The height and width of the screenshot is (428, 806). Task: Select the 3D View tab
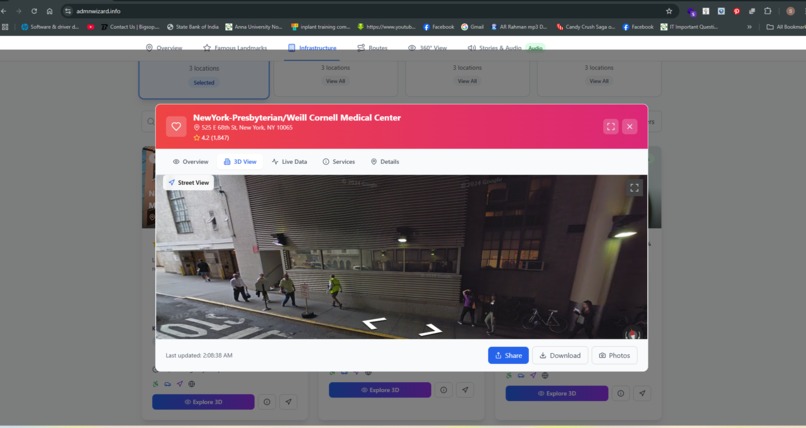click(x=240, y=161)
